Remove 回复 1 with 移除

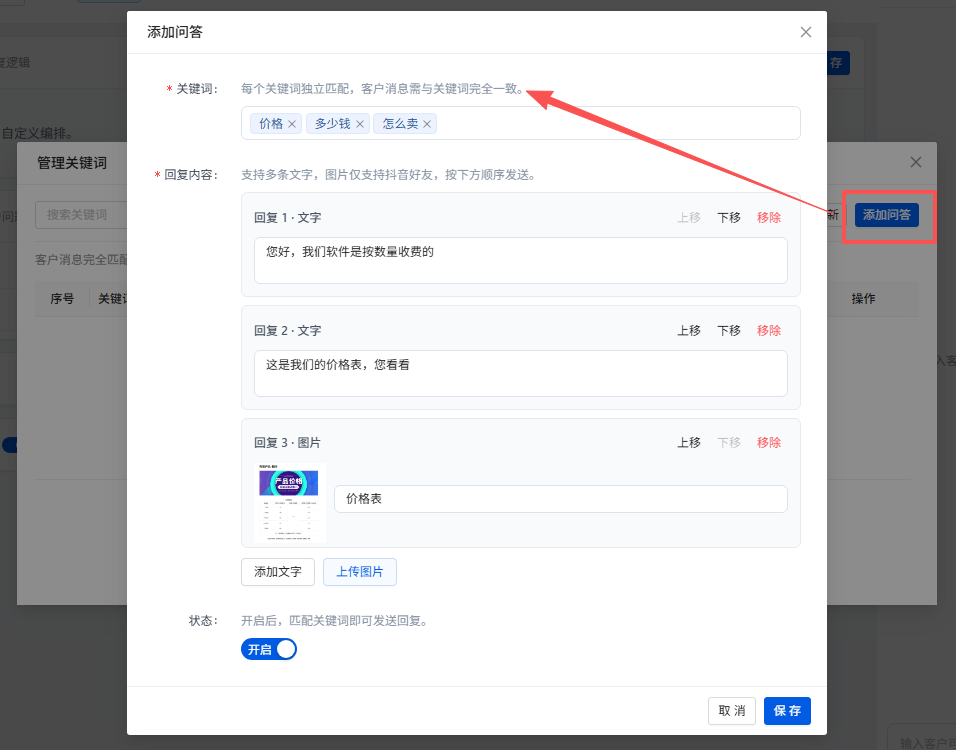[x=769, y=218]
